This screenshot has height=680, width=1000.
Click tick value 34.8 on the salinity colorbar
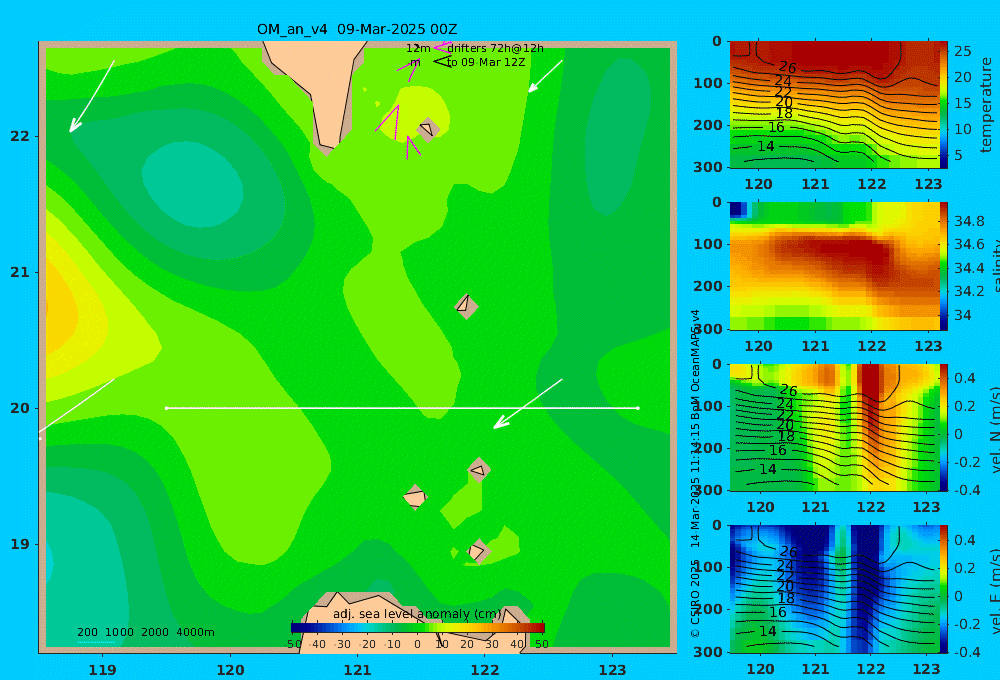coord(969,221)
